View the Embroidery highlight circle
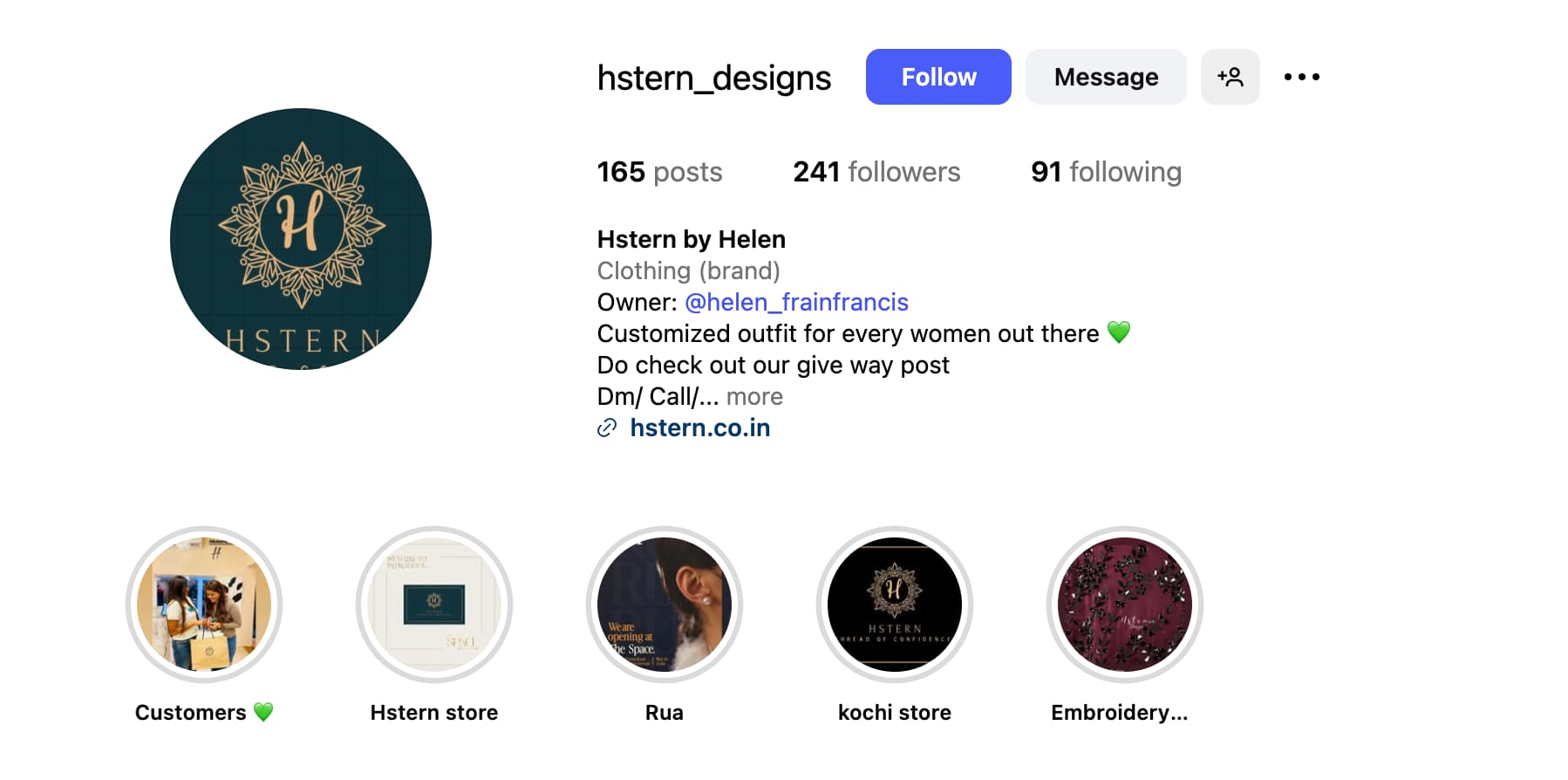This screenshot has height=780, width=1568. pos(1125,605)
